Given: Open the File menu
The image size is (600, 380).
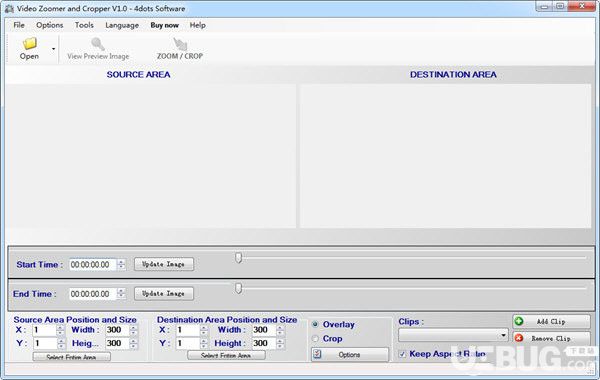Looking at the screenshot, I should 19,25.
